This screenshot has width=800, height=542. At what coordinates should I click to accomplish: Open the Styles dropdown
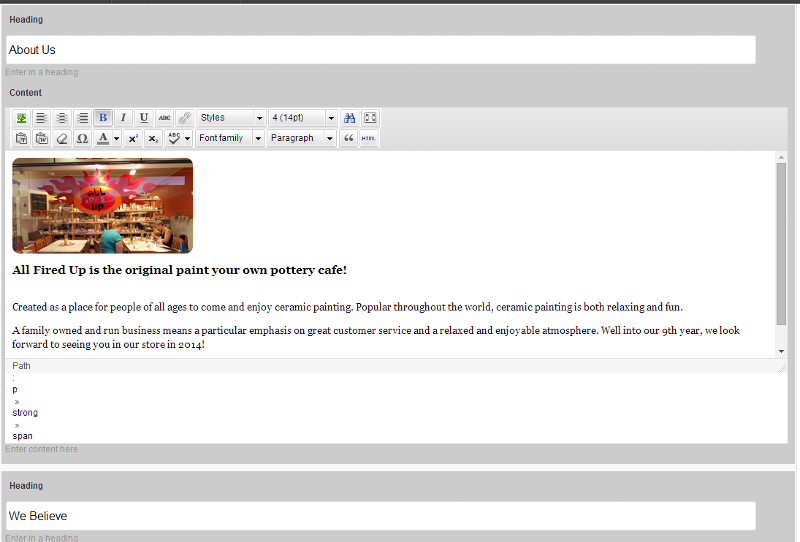pyautogui.click(x=231, y=118)
